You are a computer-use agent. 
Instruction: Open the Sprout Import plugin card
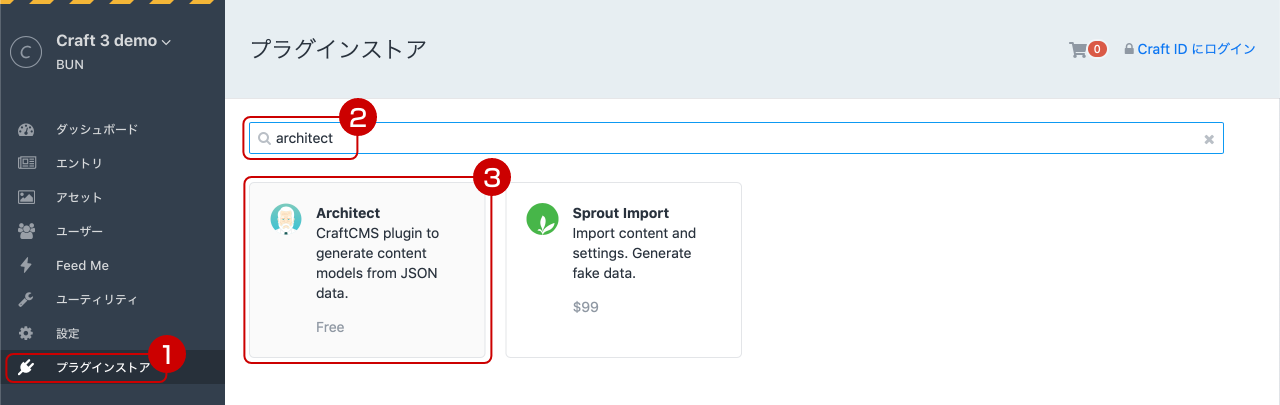tap(623, 270)
